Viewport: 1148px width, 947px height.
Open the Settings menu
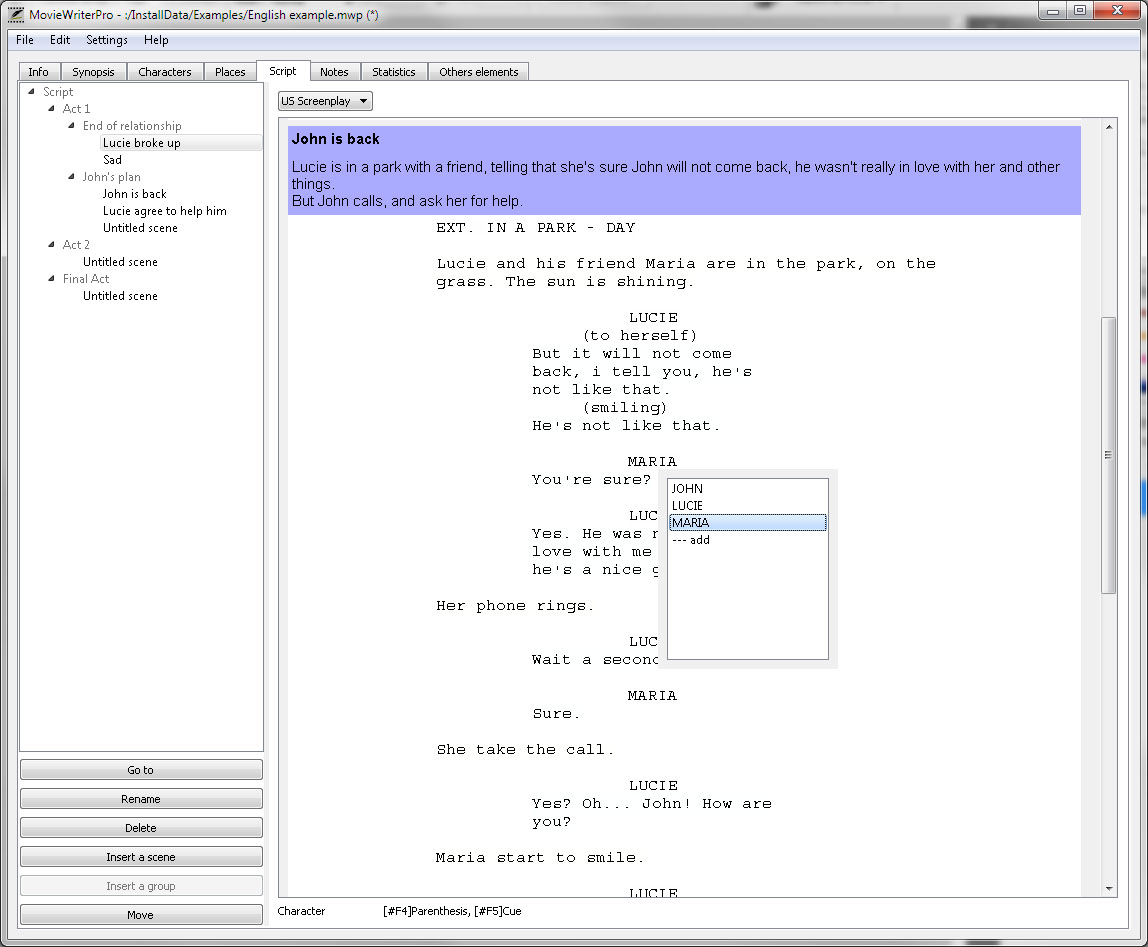tap(106, 40)
